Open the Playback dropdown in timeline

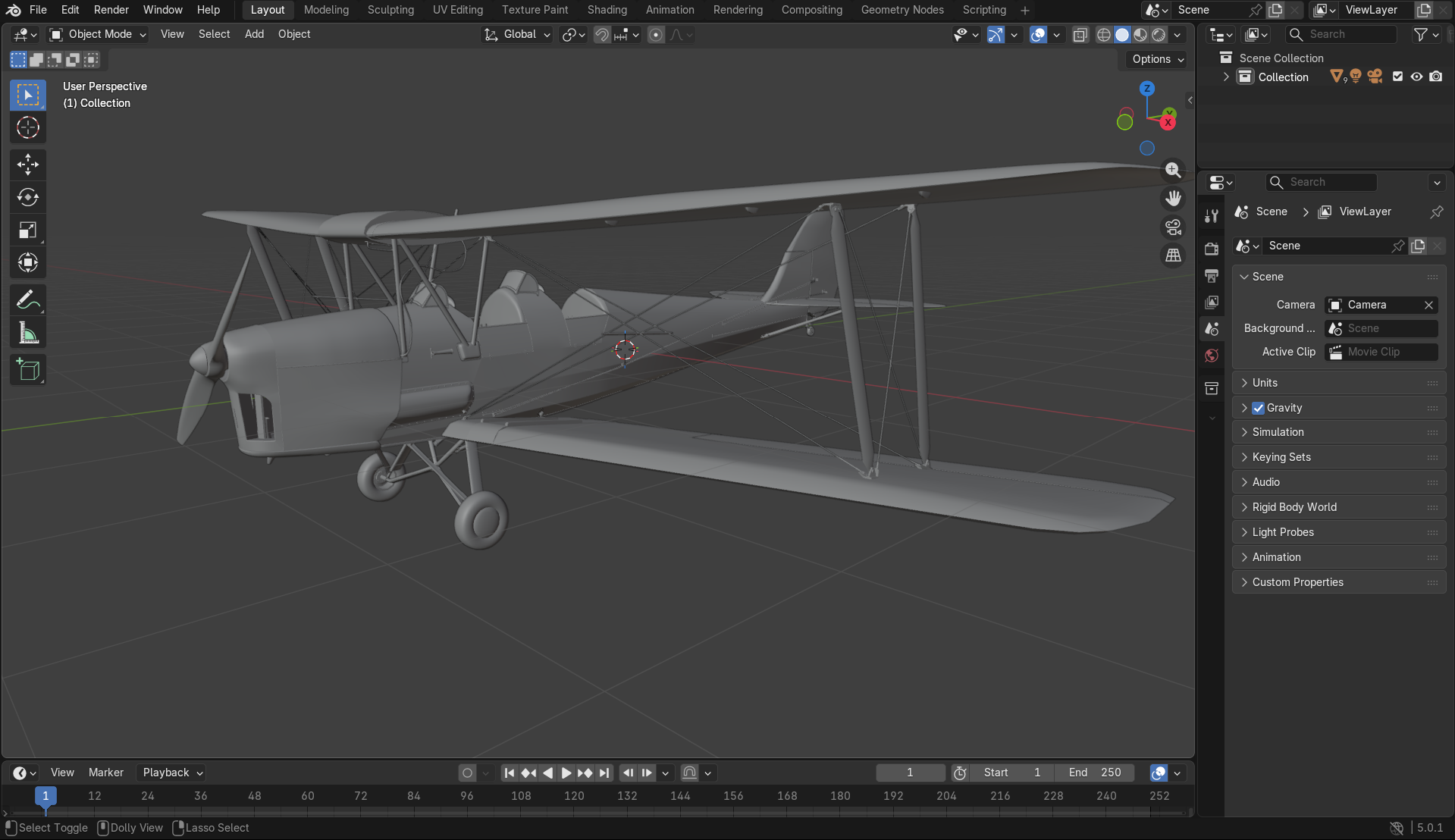[173, 773]
